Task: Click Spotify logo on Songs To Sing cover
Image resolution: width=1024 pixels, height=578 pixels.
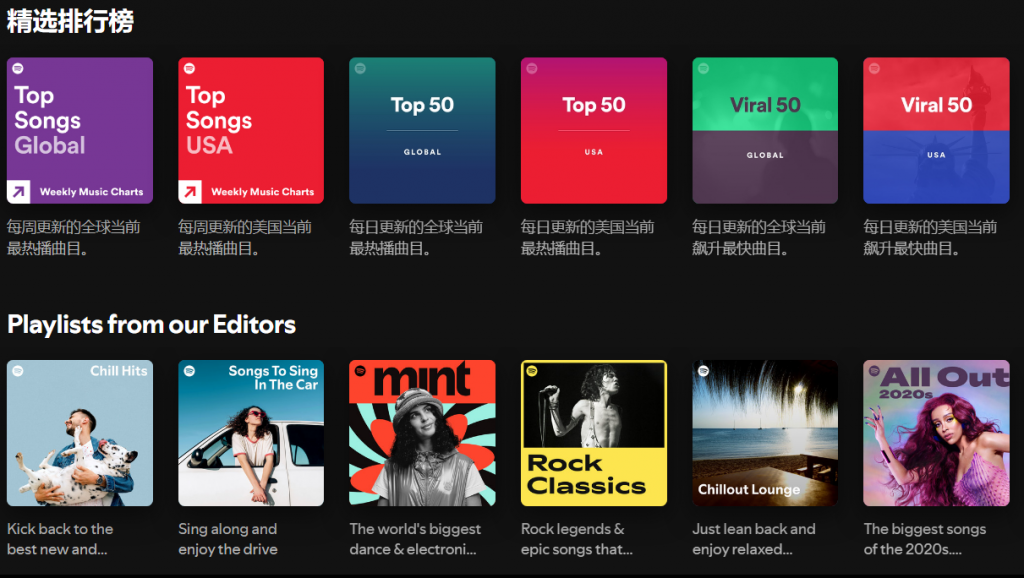Action: coord(189,371)
